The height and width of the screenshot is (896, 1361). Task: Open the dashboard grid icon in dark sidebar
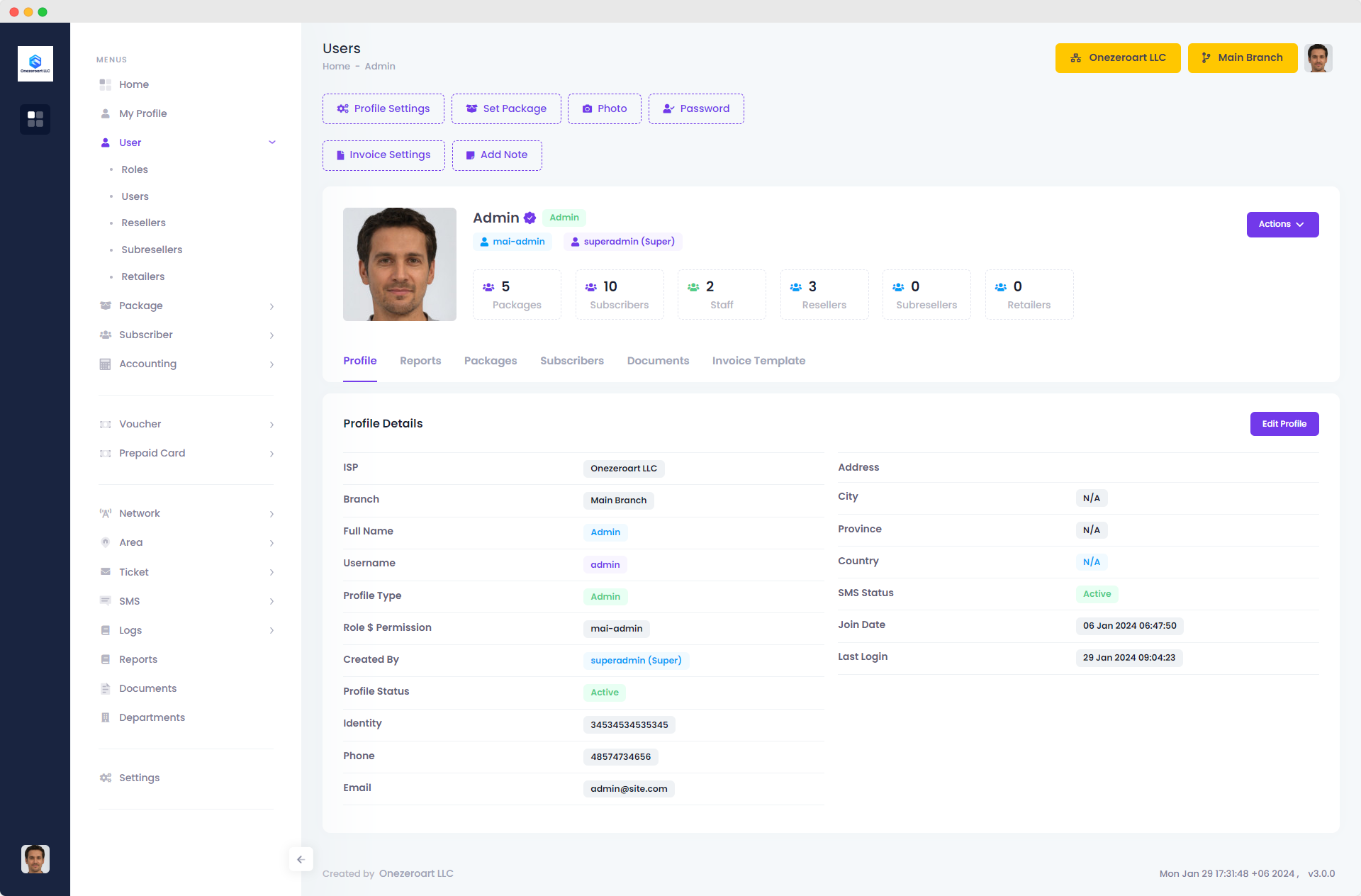[x=35, y=119]
